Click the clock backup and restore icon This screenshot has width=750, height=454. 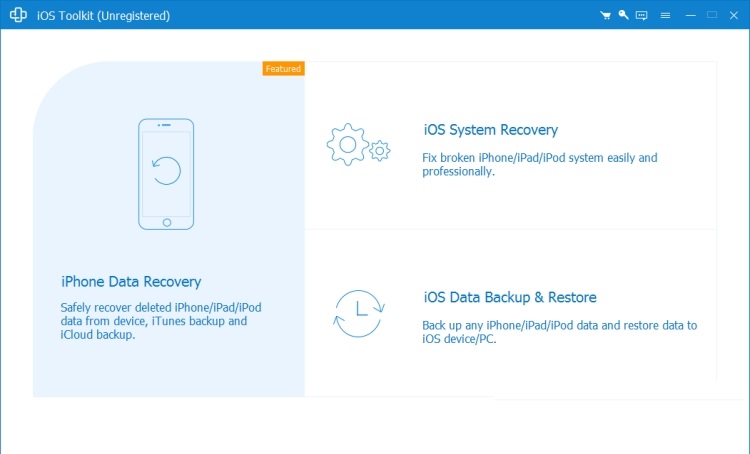359,313
